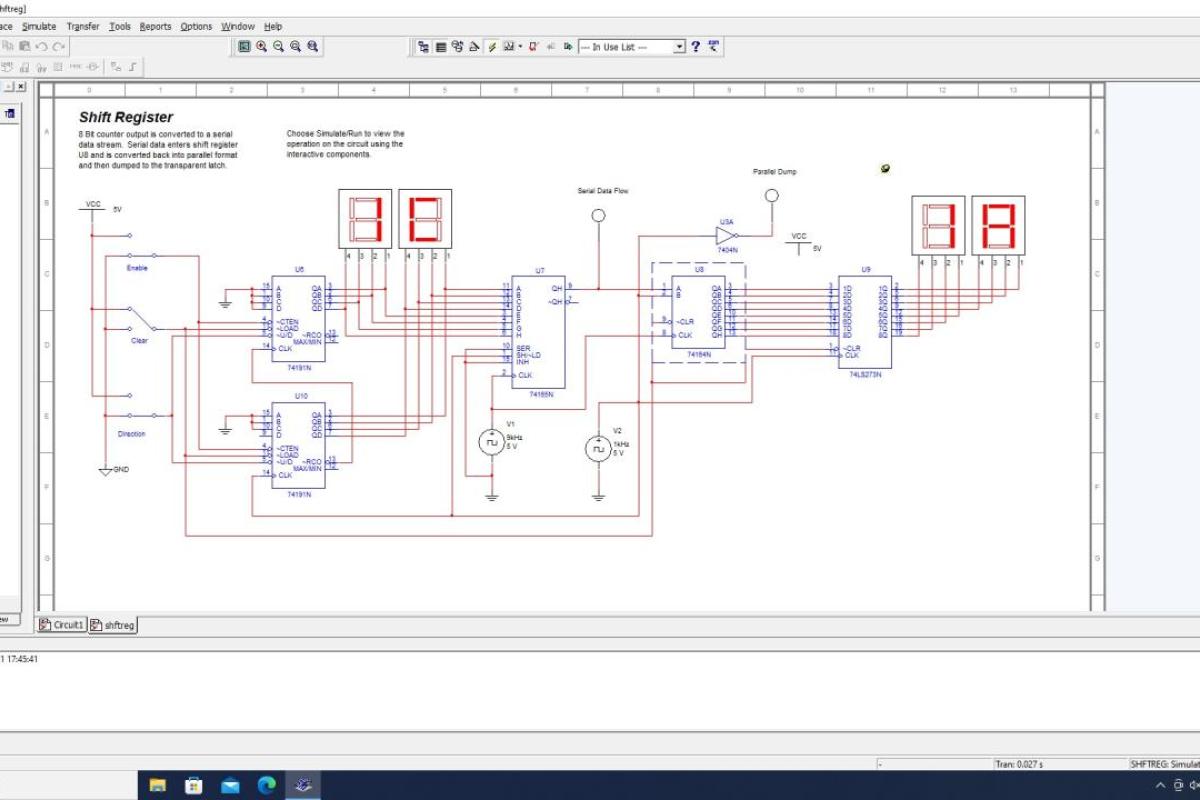Click the Shift Register title text

point(126,117)
